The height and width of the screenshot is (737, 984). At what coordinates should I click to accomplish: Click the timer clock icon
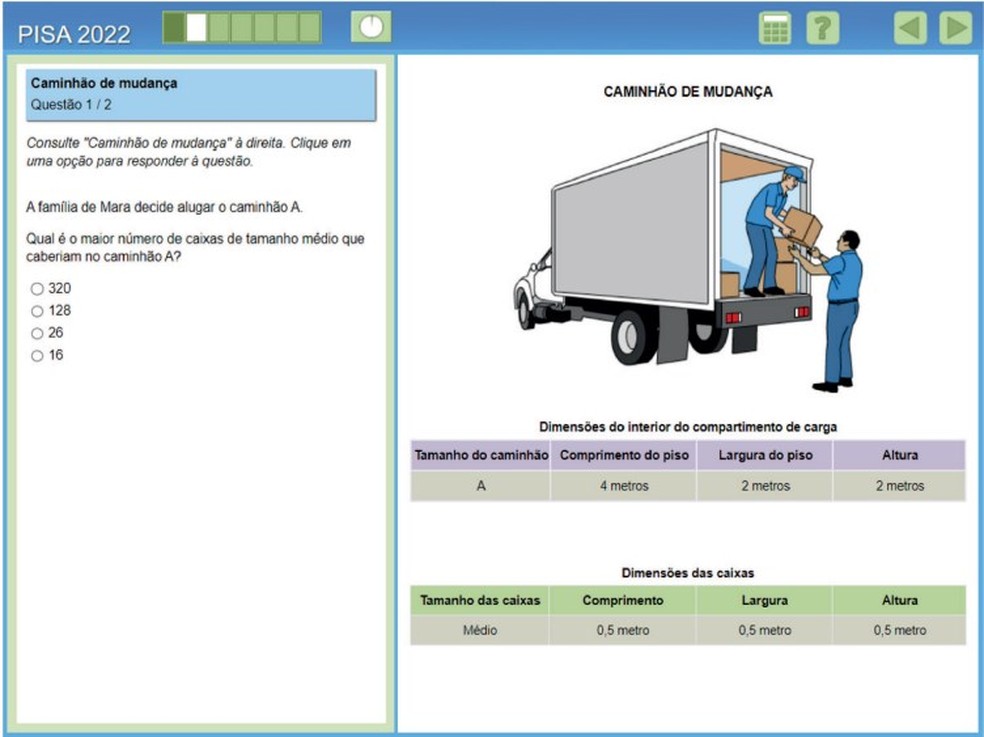371,27
